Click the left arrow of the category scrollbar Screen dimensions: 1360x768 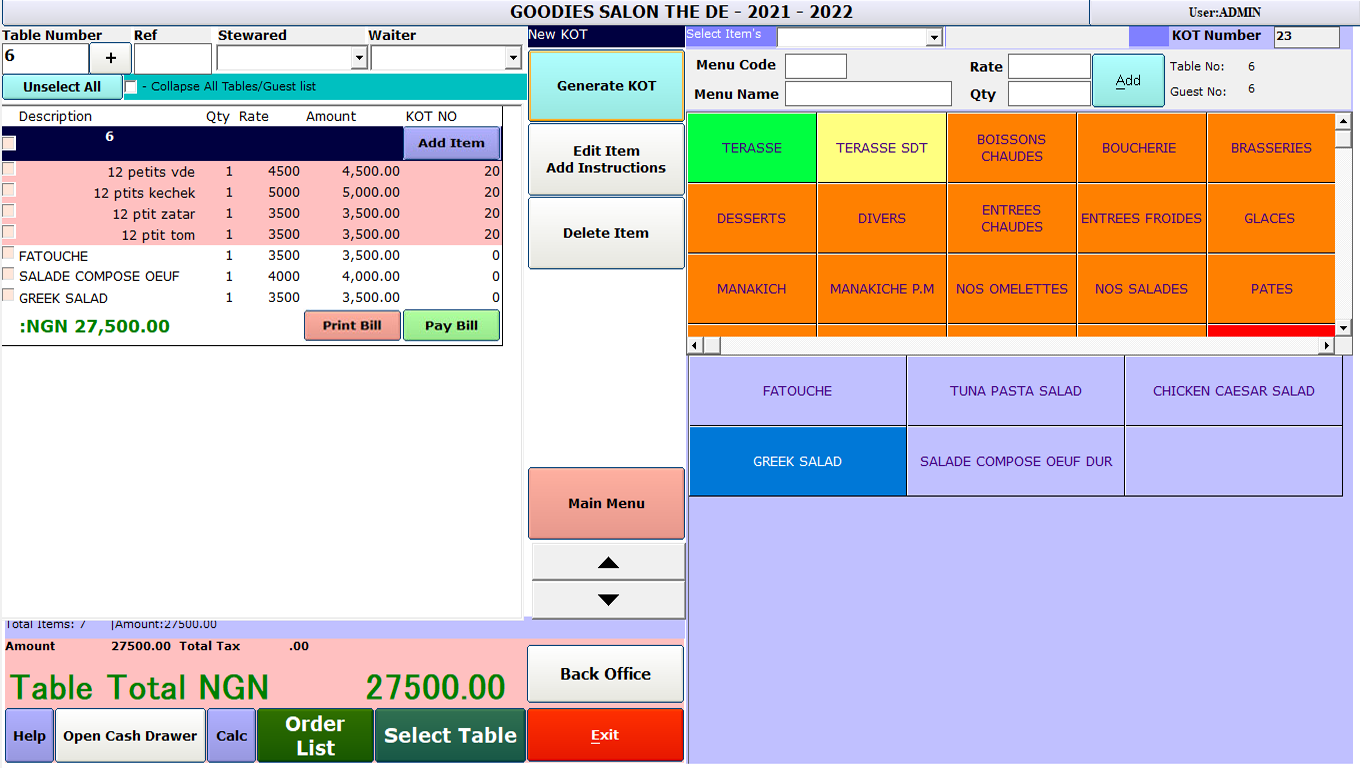(696, 345)
